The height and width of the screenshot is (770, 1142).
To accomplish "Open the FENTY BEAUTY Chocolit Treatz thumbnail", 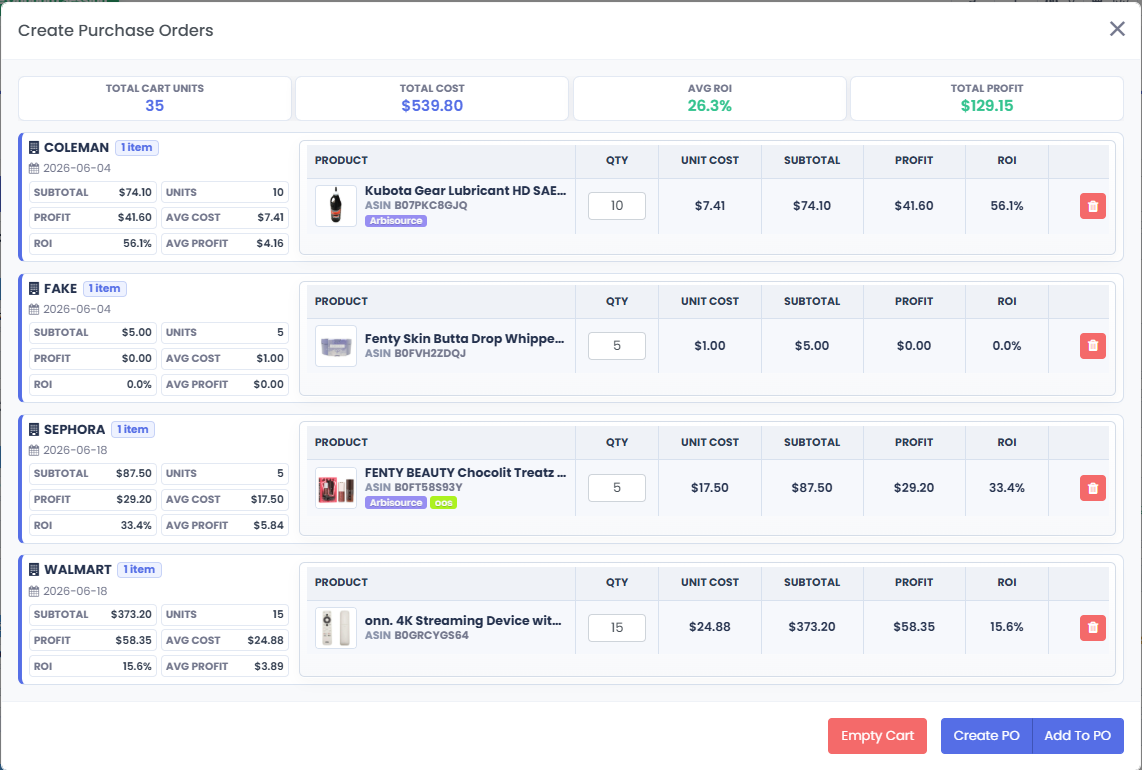I will 336,487.
